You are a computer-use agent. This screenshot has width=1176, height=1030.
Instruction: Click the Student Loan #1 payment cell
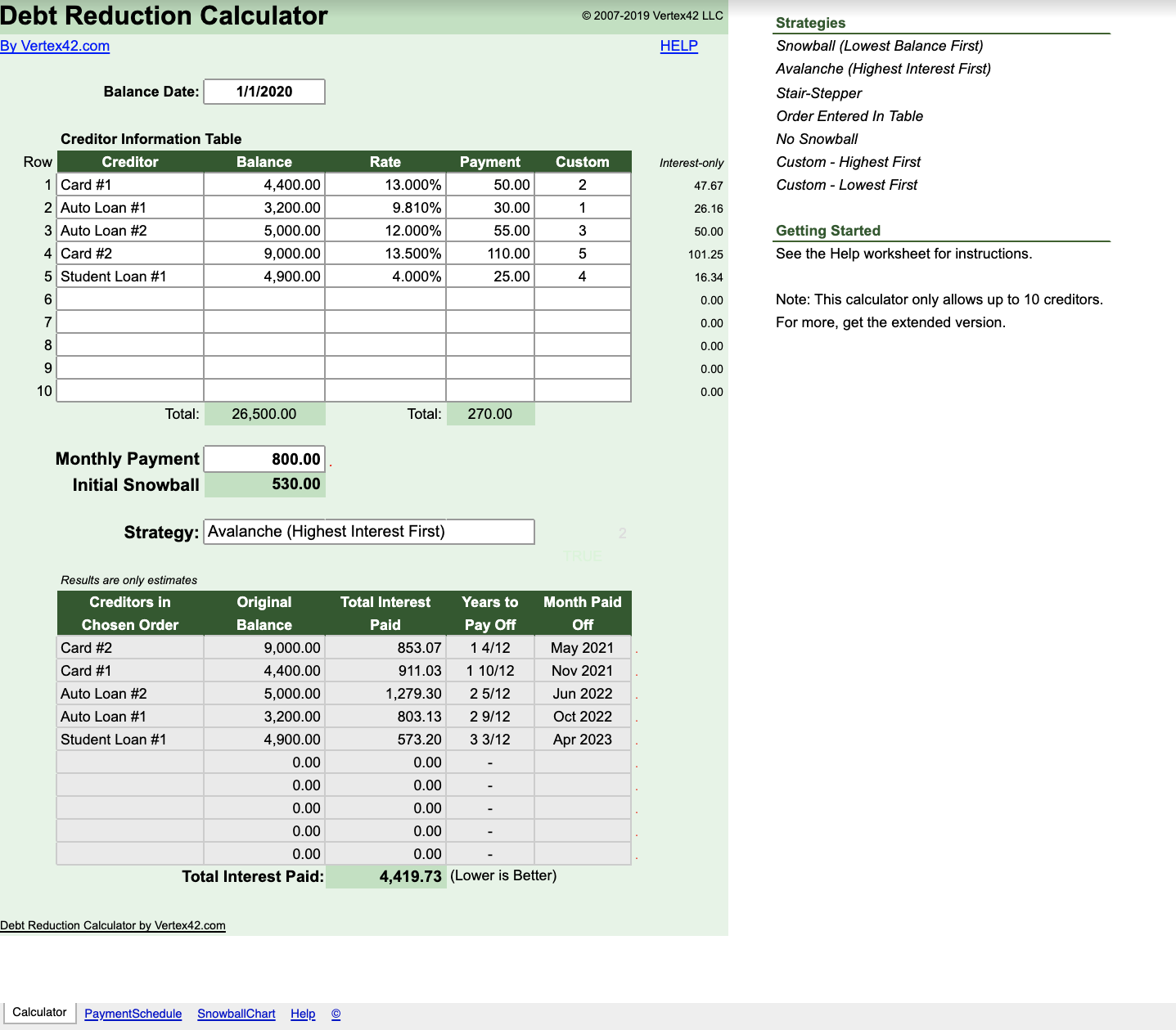click(490, 277)
